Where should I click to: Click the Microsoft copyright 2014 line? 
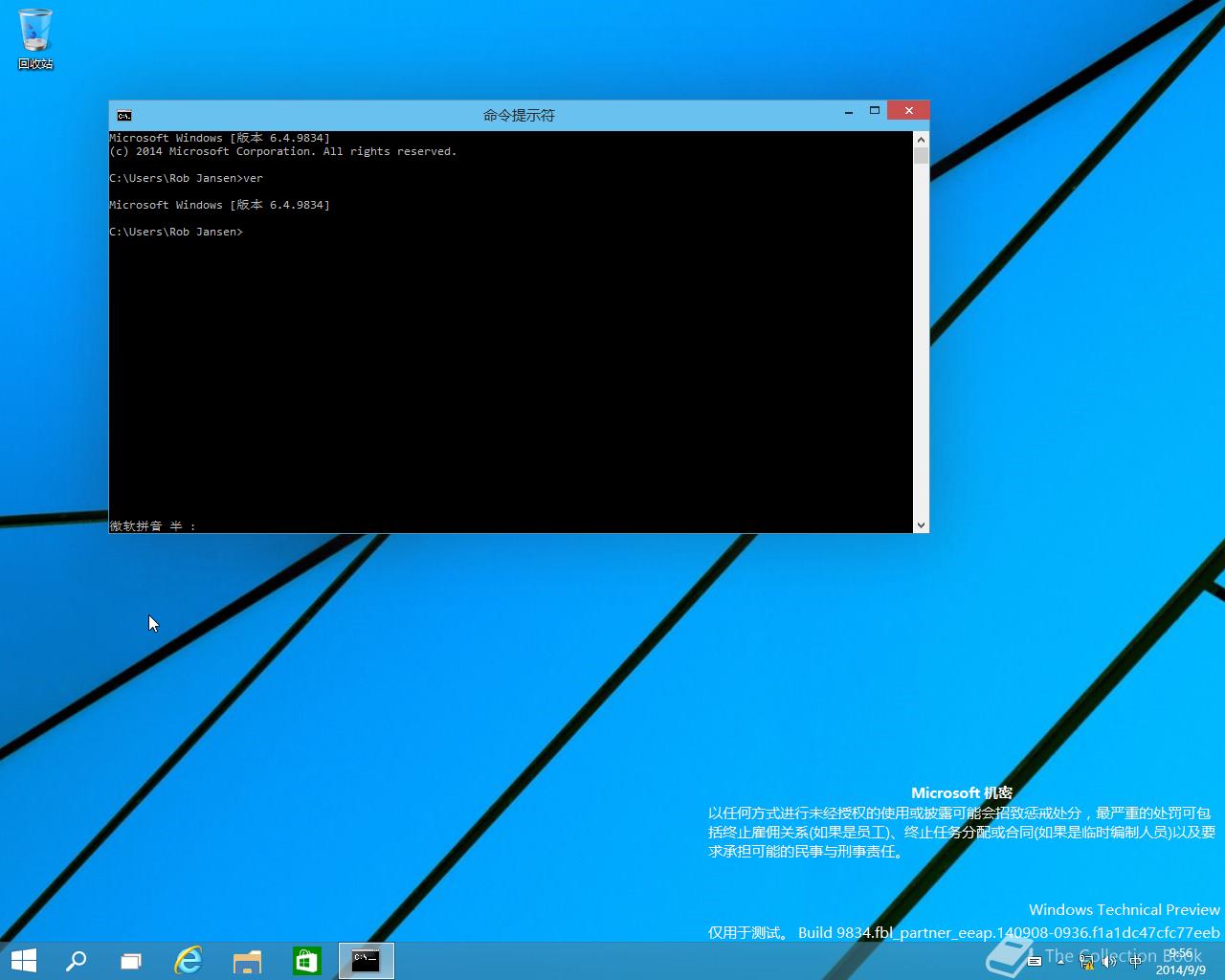[x=283, y=151]
